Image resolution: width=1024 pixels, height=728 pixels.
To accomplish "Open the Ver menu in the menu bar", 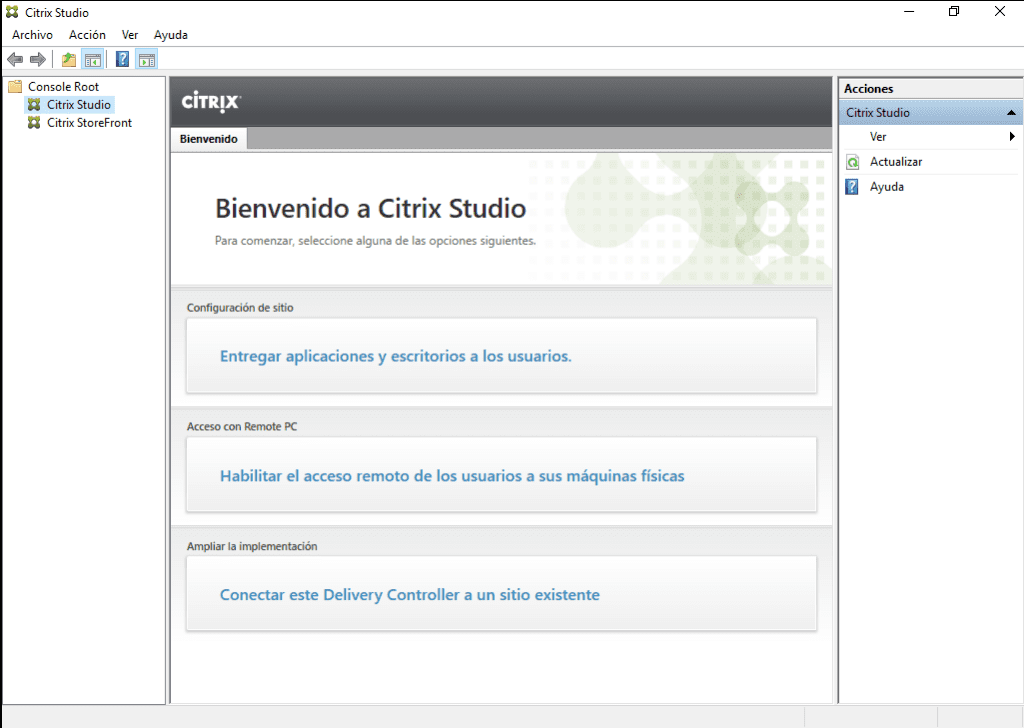I will [130, 34].
